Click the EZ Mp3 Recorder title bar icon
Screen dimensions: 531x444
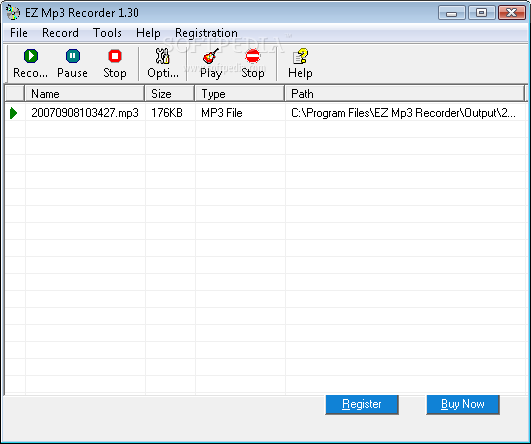coord(13,13)
